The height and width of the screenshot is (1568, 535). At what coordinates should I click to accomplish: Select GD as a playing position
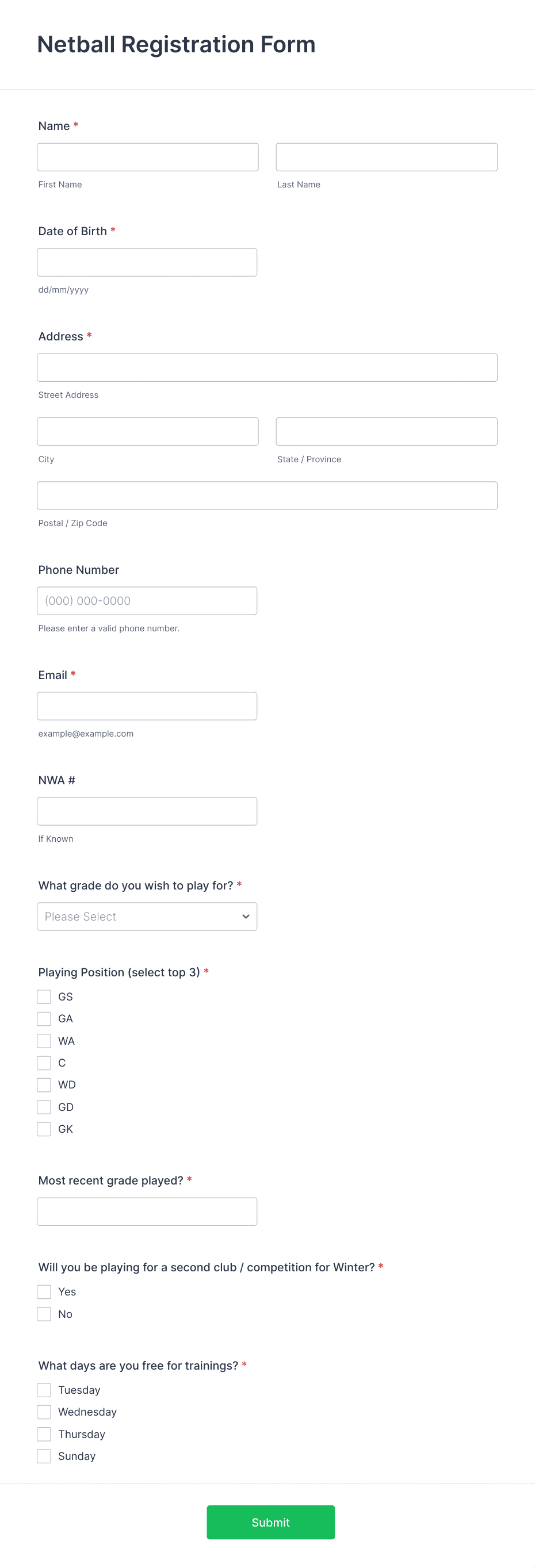43,1107
